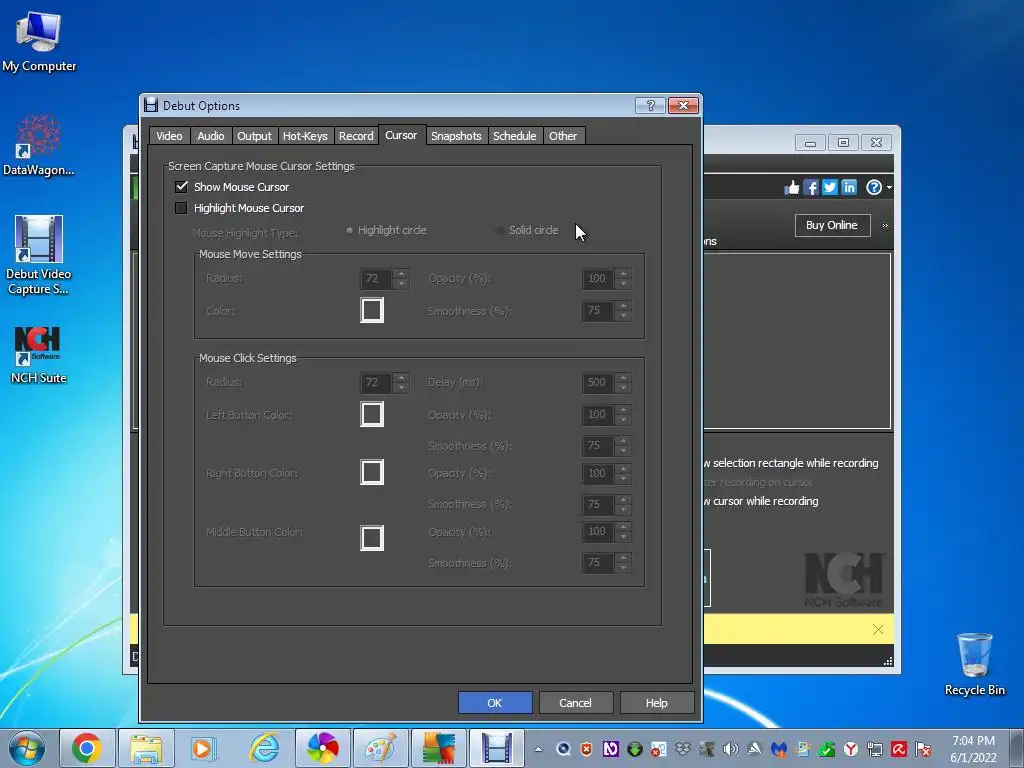Open the Schedule tab

[515, 136]
